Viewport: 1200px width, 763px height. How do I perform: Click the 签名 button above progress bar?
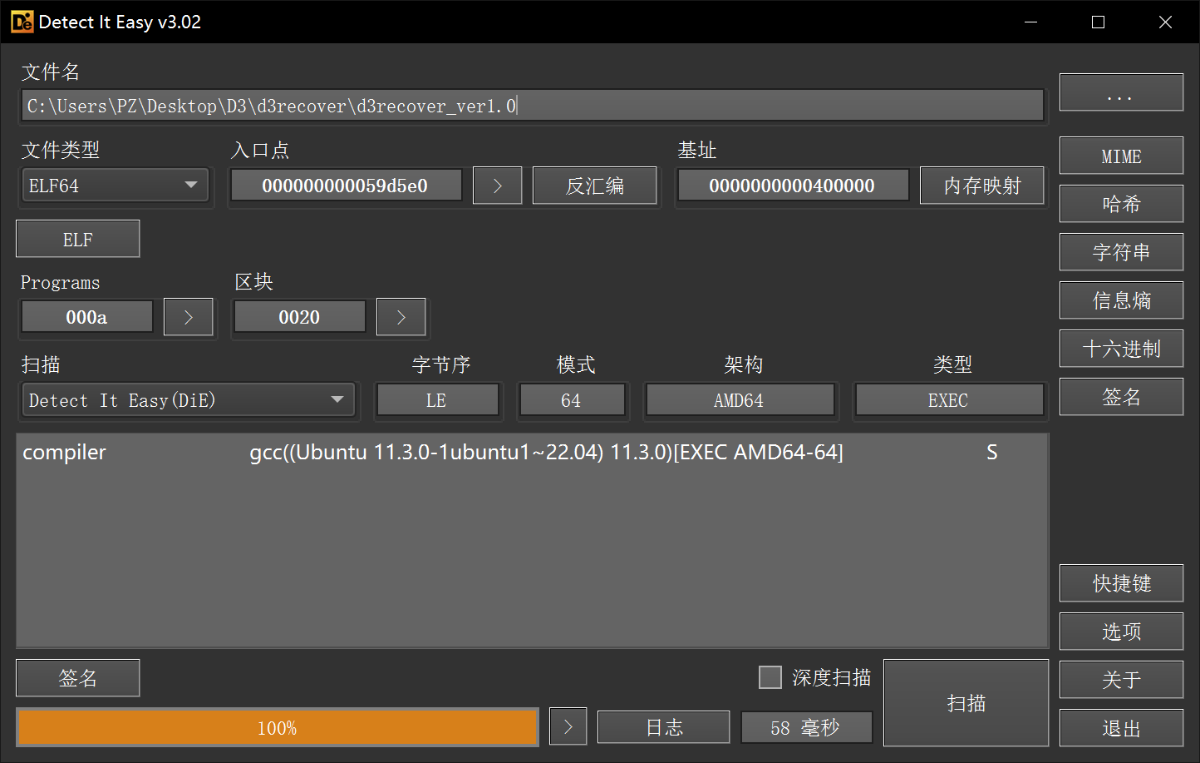(x=78, y=678)
